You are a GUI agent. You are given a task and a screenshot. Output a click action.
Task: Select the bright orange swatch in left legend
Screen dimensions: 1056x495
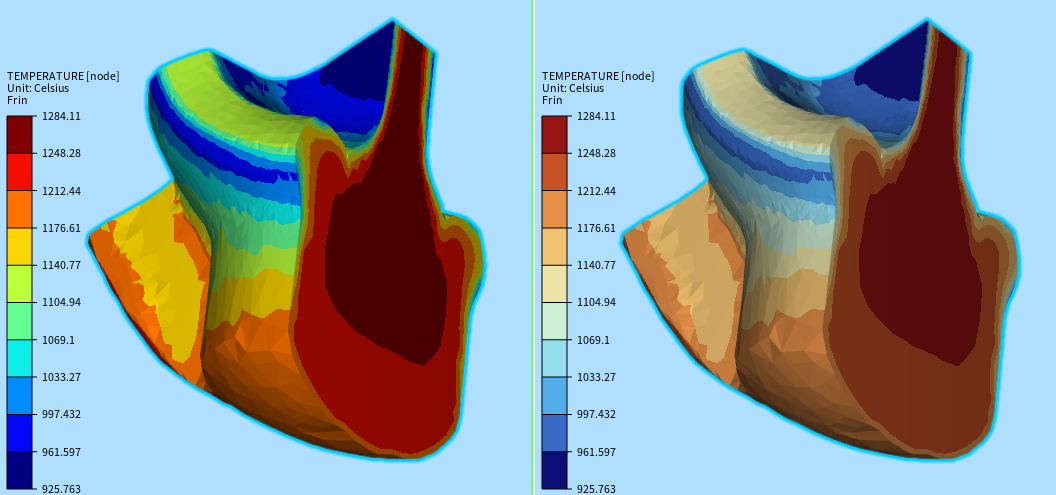pos(20,209)
